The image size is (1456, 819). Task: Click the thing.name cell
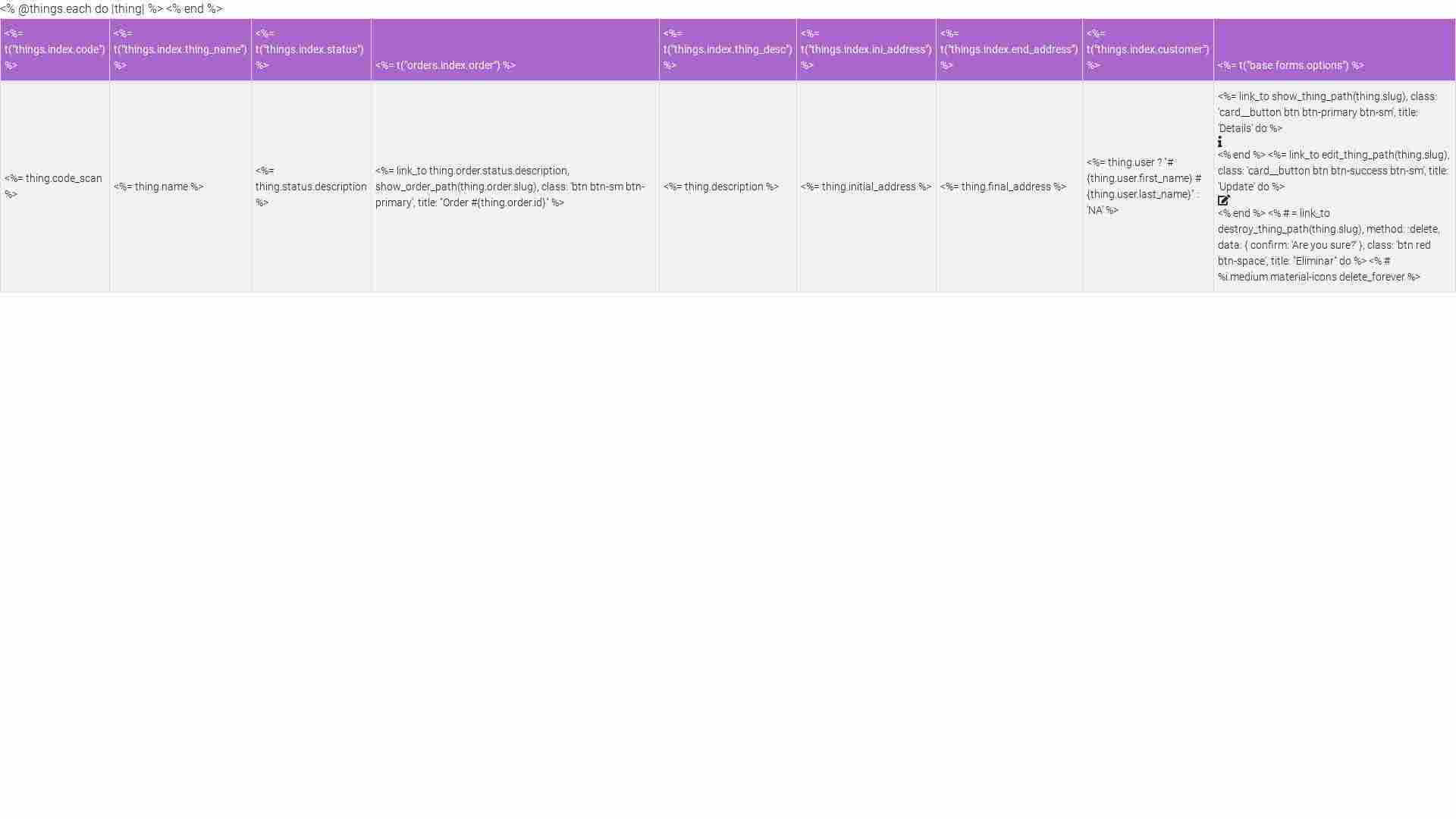158,187
